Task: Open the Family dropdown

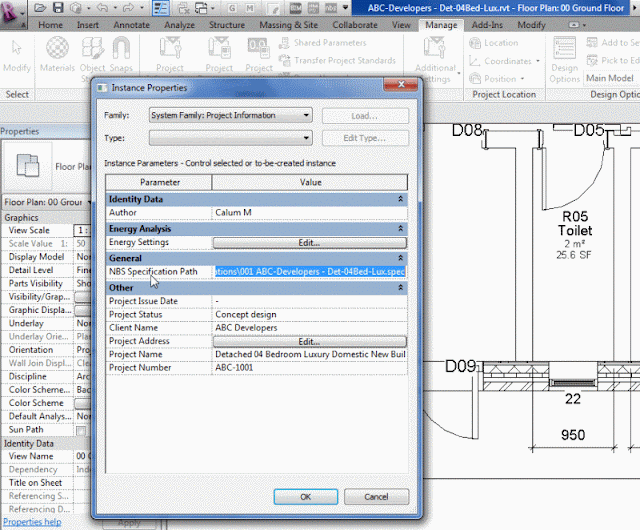Action: 231,115
